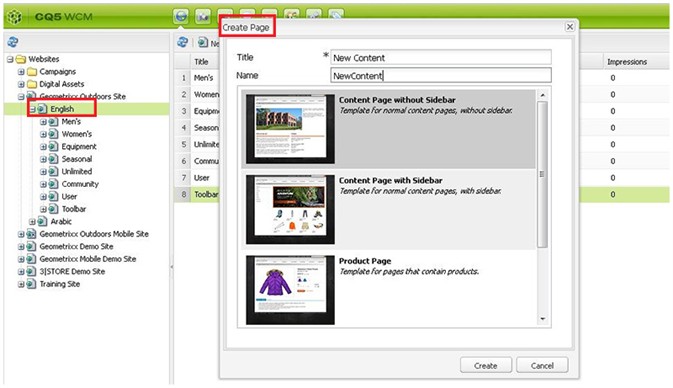The image size is (673, 388).
Task: Click the Seasonal page icon in tree
Action: [x=53, y=159]
